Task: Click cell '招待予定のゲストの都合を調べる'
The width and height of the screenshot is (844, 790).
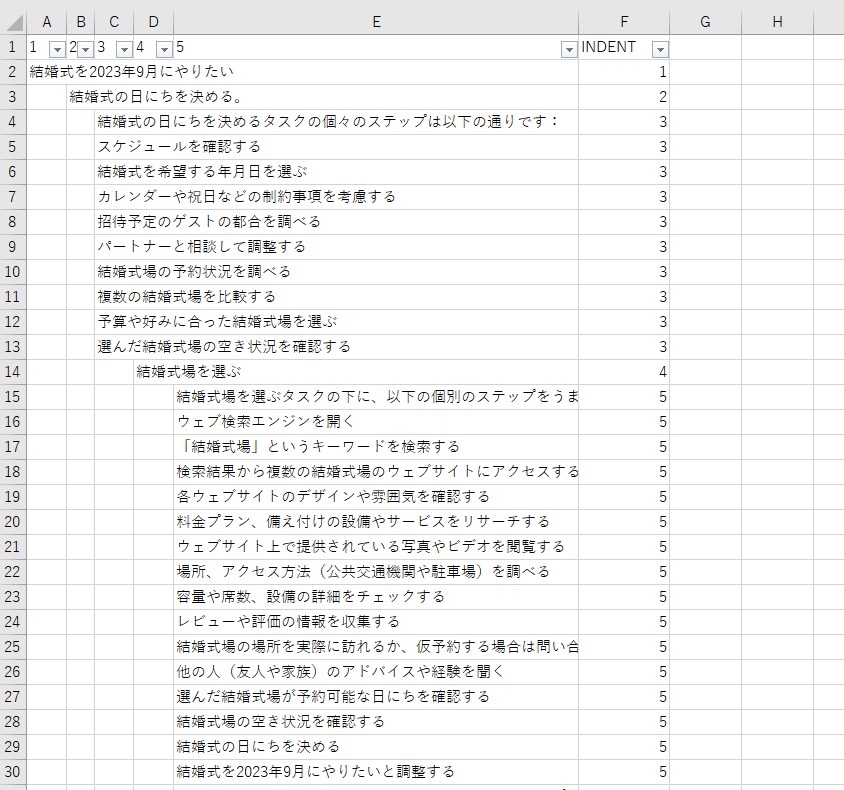Action: (x=209, y=222)
